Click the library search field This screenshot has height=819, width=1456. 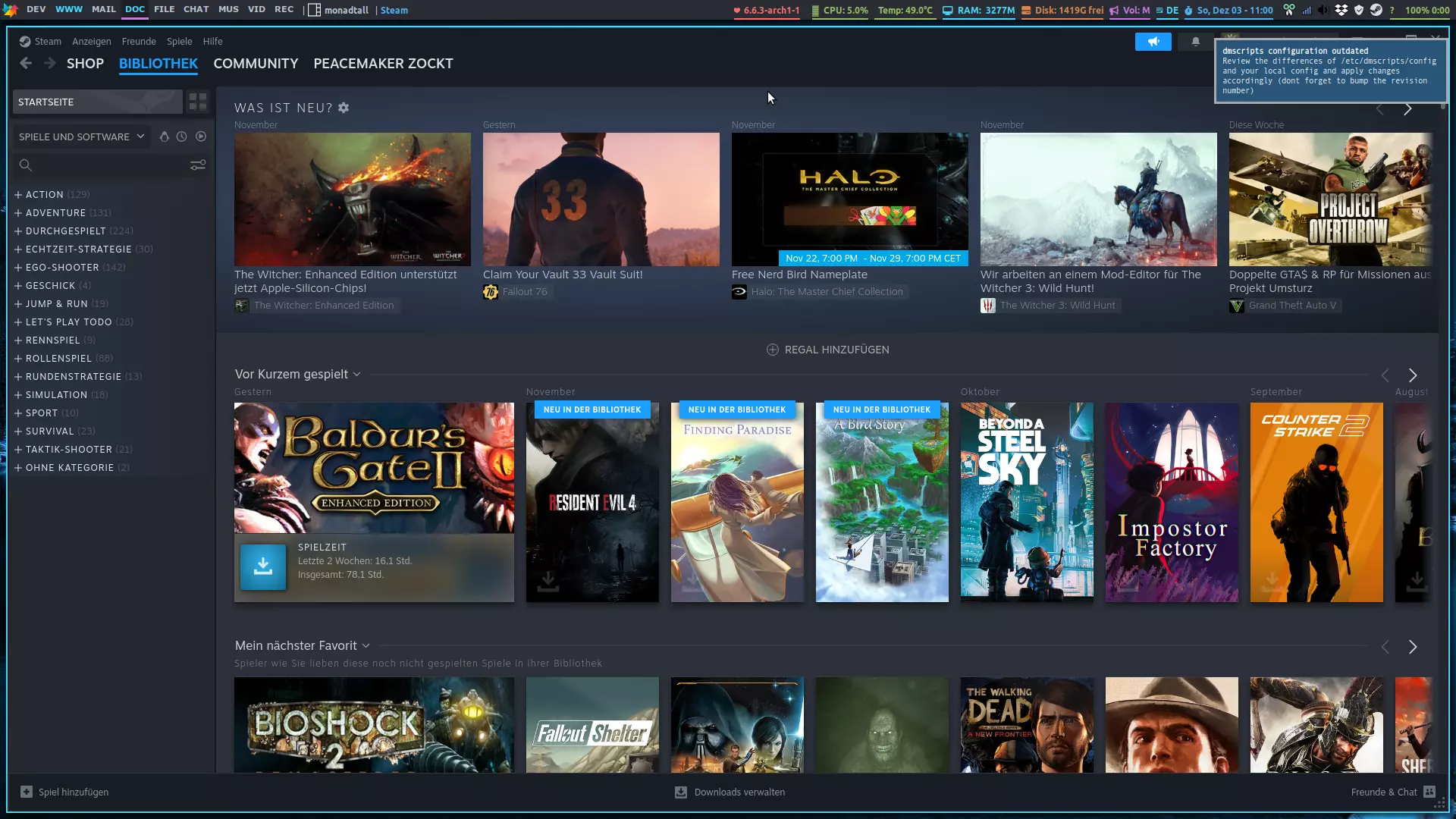(x=111, y=165)
